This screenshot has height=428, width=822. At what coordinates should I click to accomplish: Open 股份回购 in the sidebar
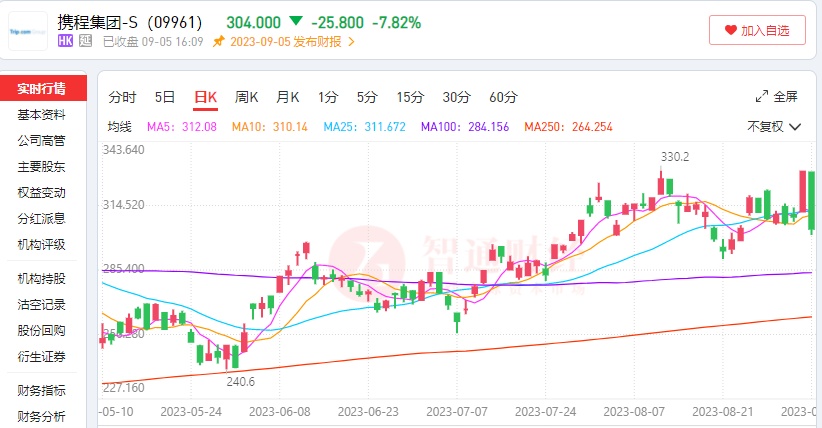pos(41,330)
